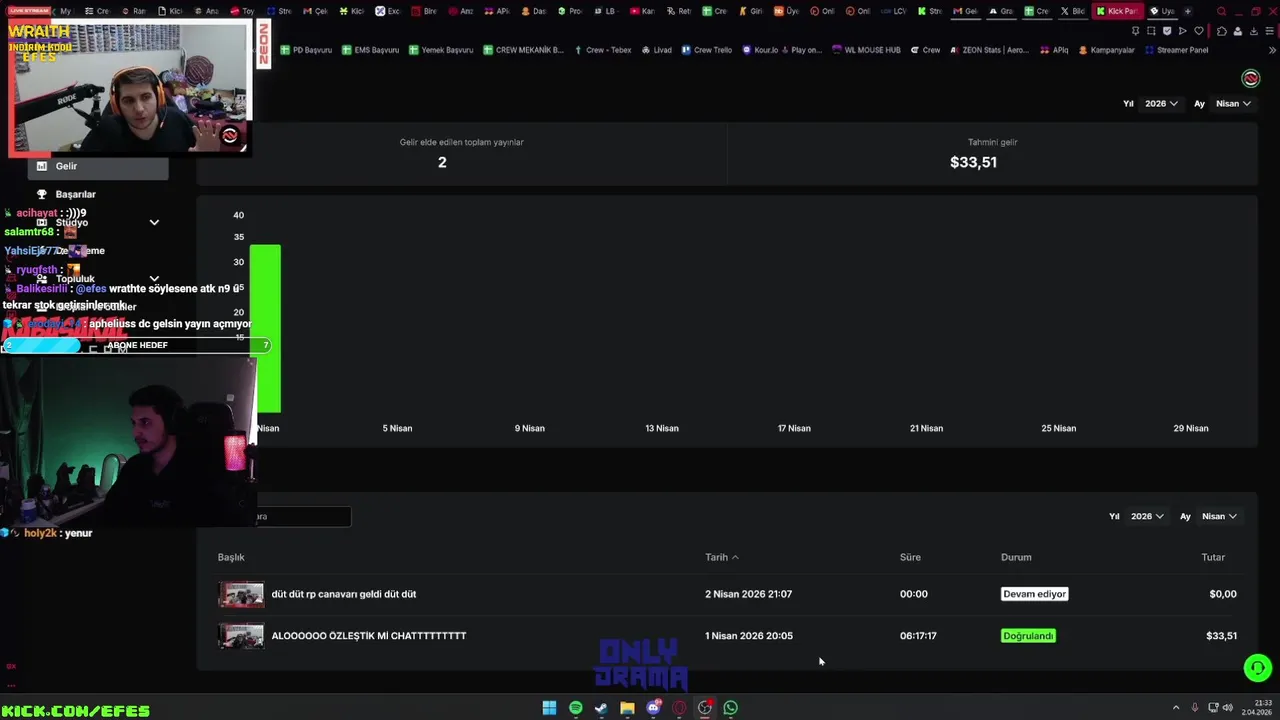Click the heart icon in browser toolbar
The height and width of the screenshot is (720, 1280).
1199,31
